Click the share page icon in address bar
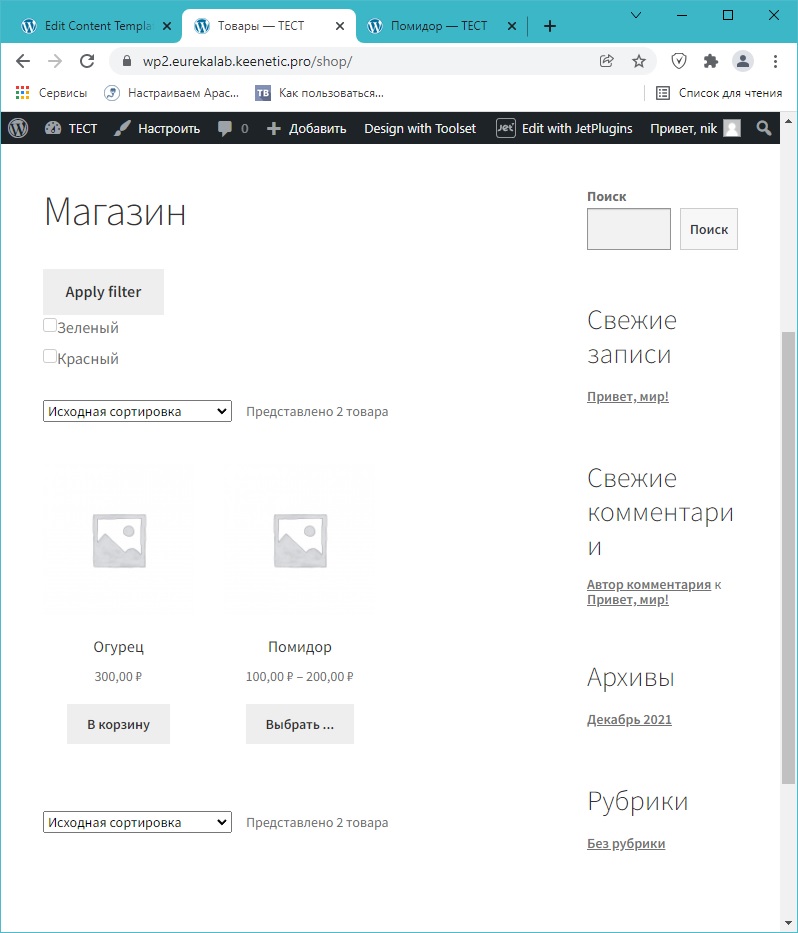The width and height of the screenshot is (798, 933). click(607, 61)
